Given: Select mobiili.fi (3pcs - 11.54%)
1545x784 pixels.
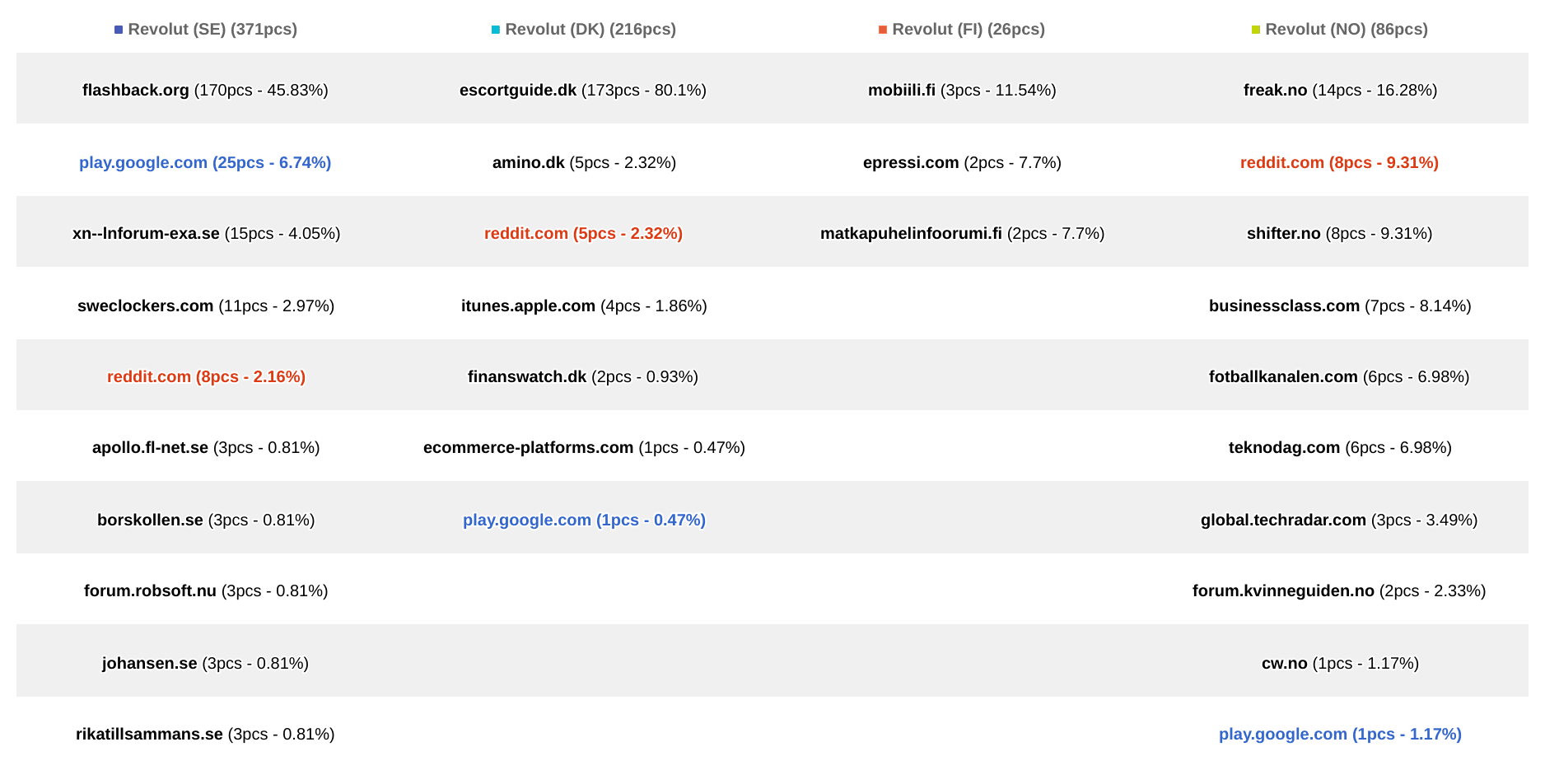Looking at the screenshot, I should (962, 91).
